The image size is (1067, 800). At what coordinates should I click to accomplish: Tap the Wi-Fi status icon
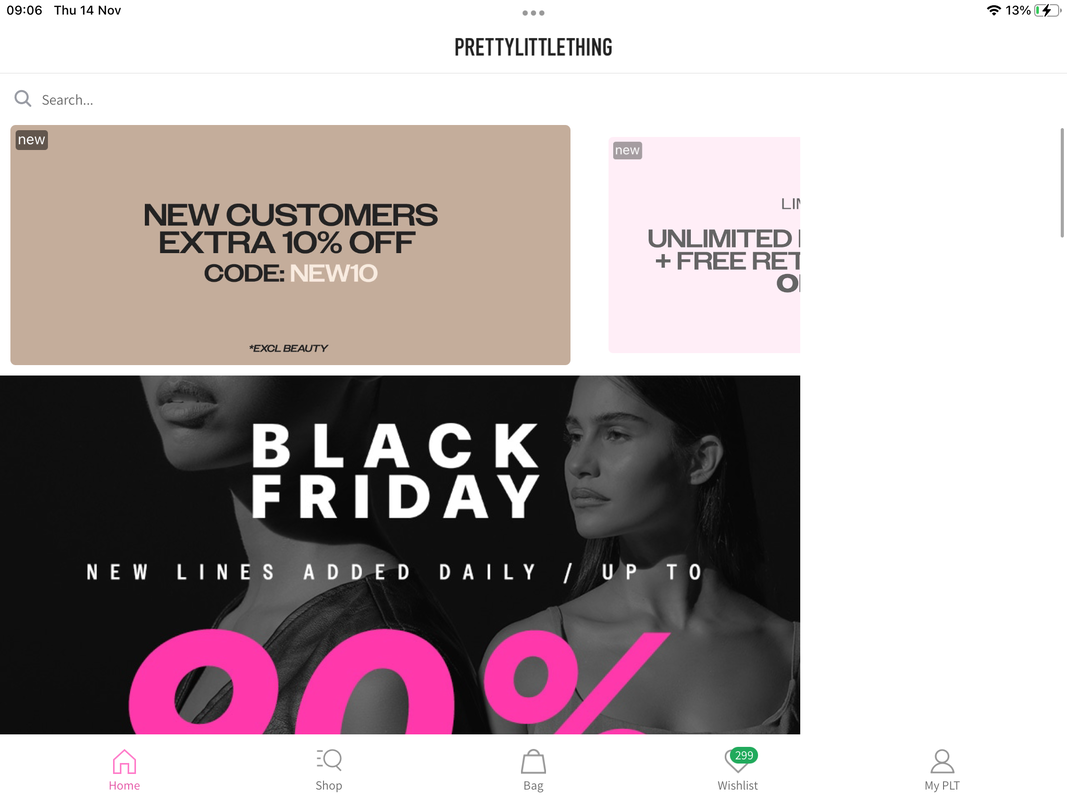pyautogui.click(x=994, y=10)
